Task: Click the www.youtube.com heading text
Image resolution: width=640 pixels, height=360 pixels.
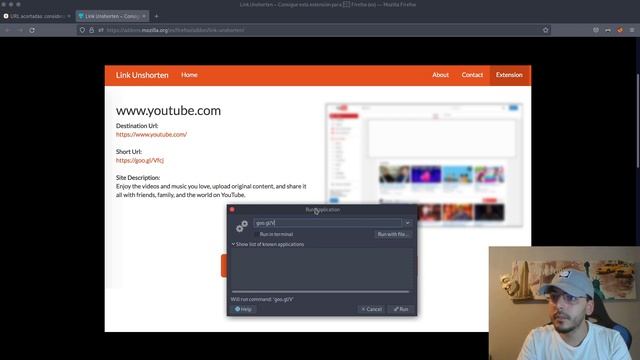Action: click(x=168, y=111)
